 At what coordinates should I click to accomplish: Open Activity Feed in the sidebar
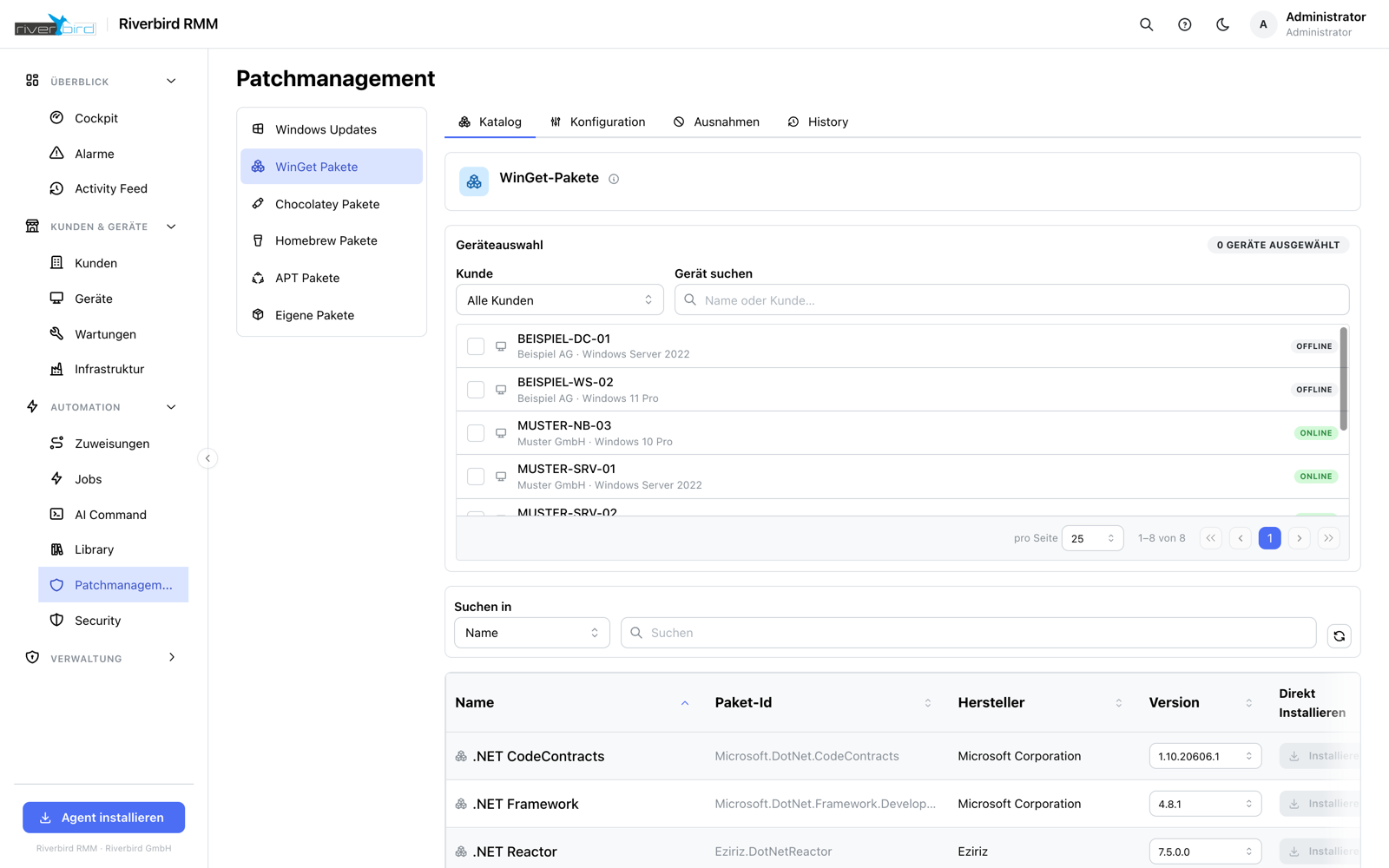(x=113, y=188)
